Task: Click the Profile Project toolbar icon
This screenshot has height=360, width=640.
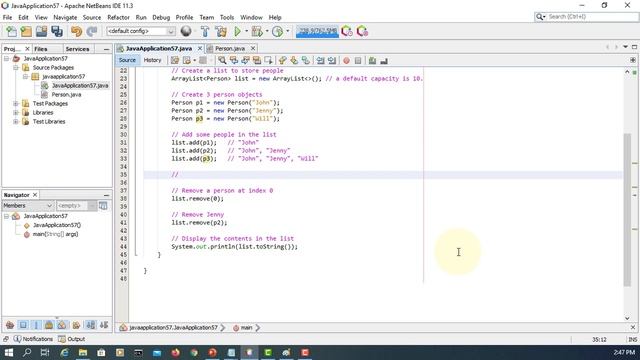Action: coord(278,31)
